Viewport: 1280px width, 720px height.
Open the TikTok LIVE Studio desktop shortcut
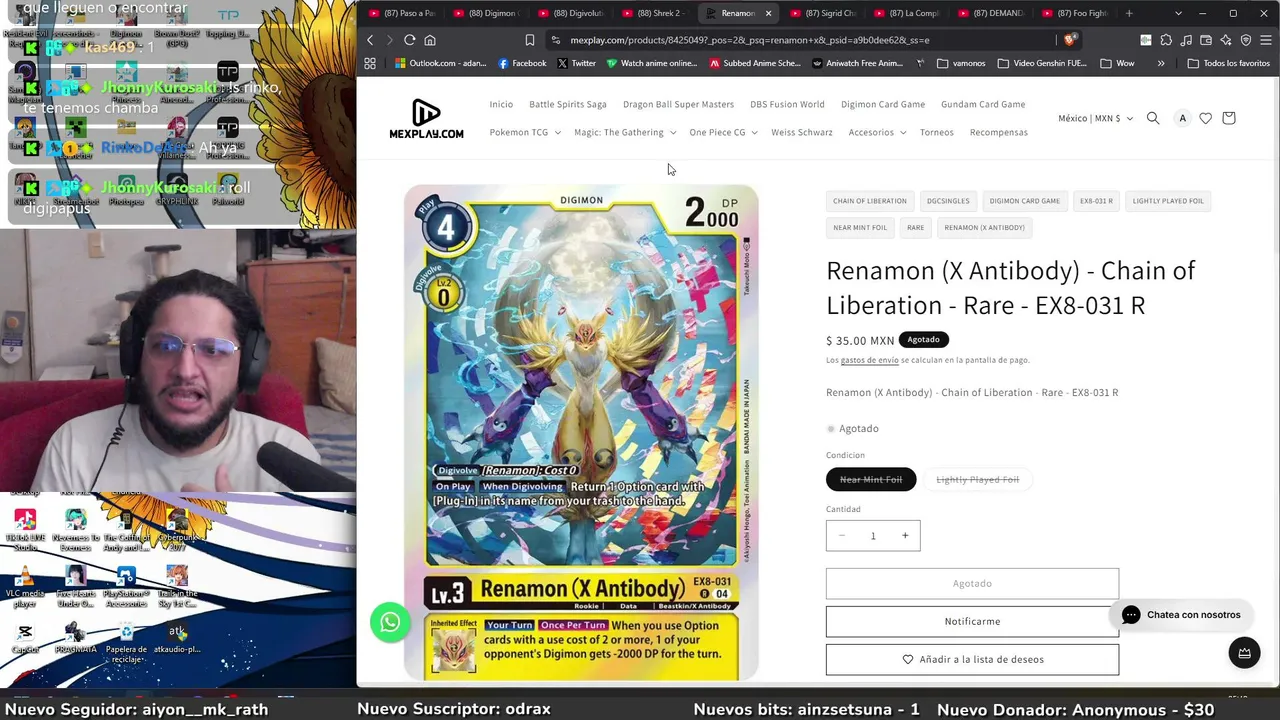point(25,530)
